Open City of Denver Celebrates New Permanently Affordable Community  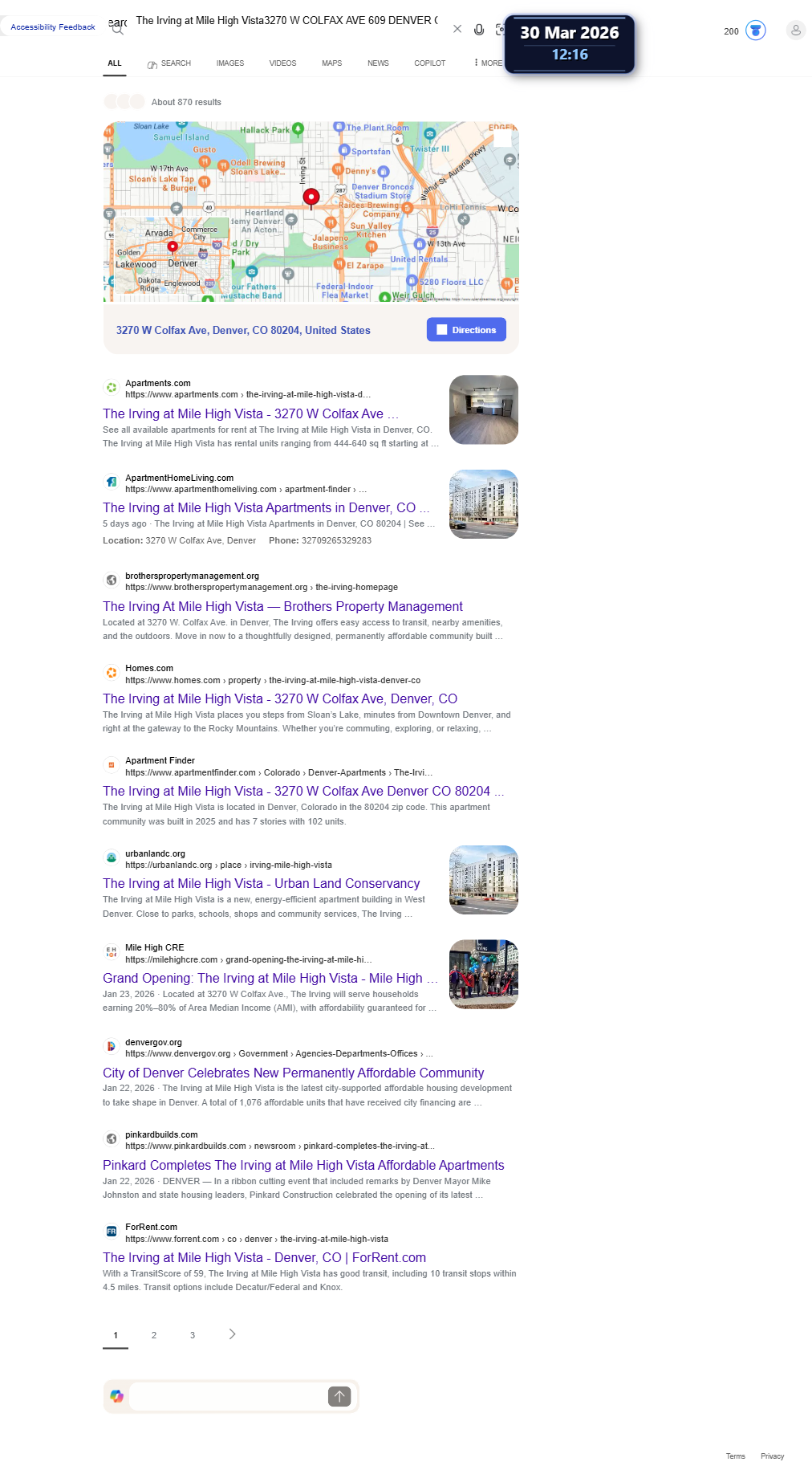pyautogui.click(x=294, y=1073)
